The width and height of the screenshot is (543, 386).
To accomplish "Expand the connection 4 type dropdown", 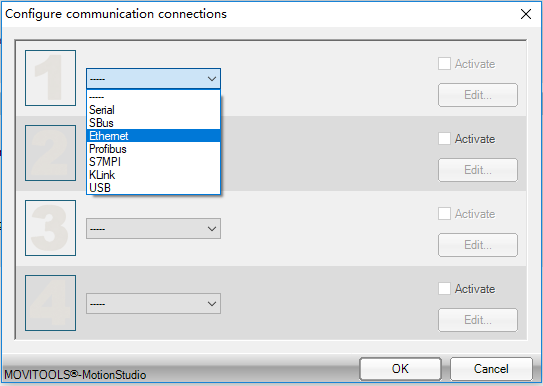I will click(153, 304).
